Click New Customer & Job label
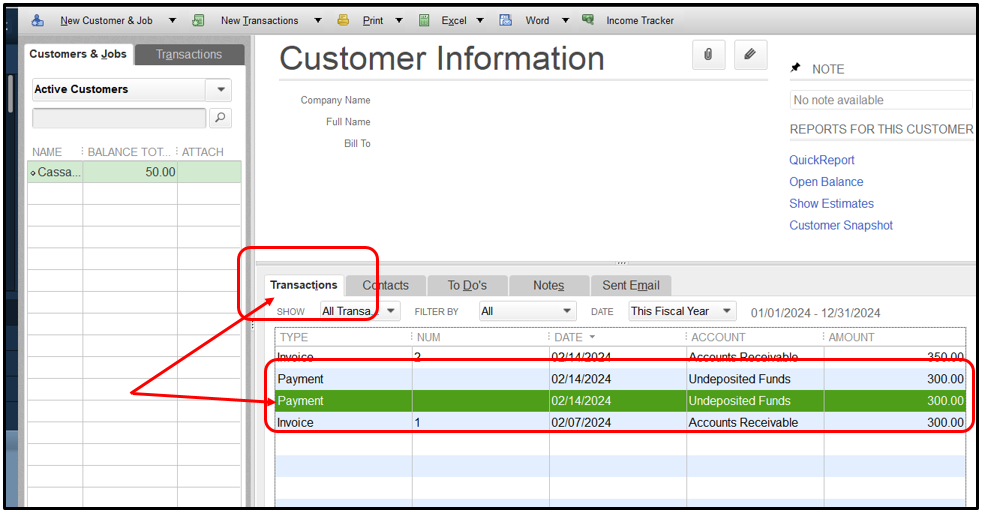 point(107,21)
